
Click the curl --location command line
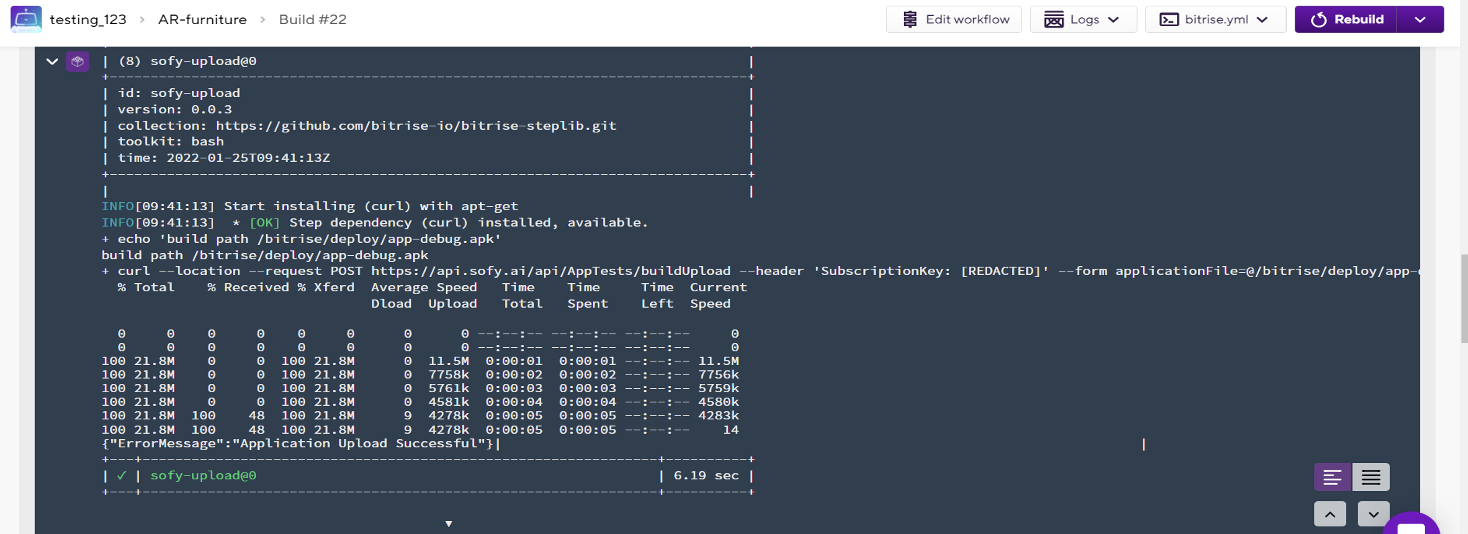coord(760,271)
